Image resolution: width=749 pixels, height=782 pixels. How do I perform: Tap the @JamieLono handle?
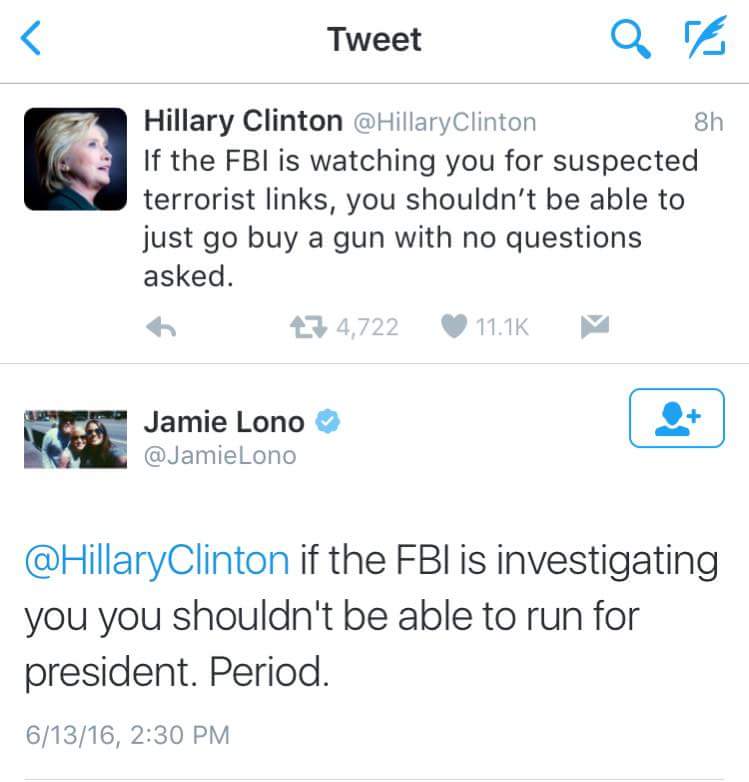tap(220, 455)
